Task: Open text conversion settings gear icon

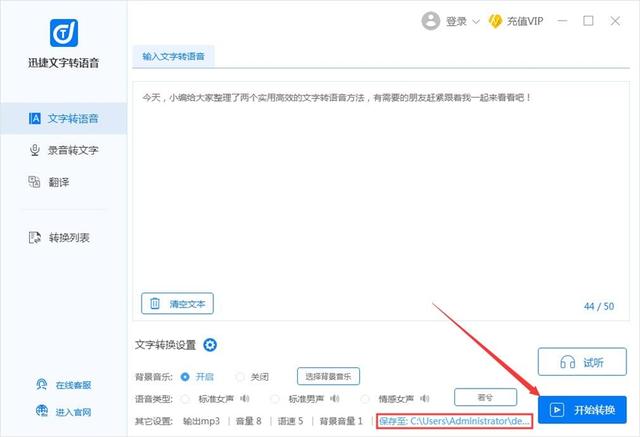Action: 210,345
